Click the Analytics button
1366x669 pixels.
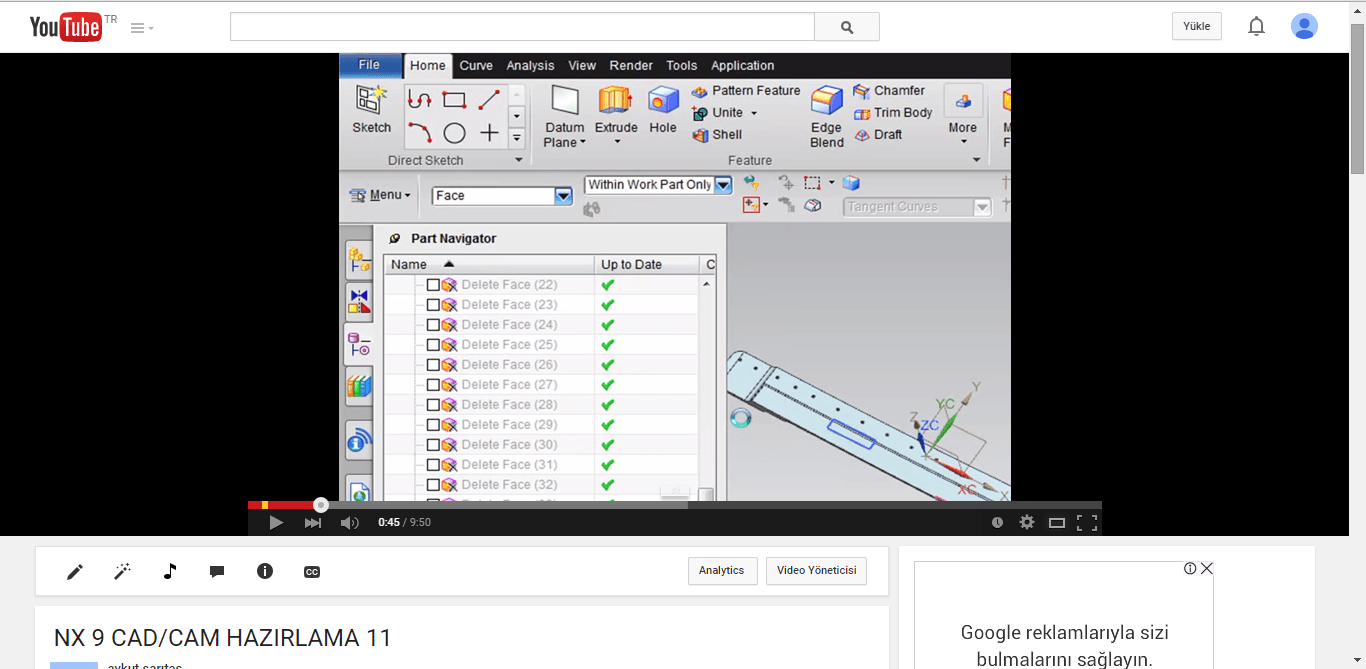click(x=722, y=571)
